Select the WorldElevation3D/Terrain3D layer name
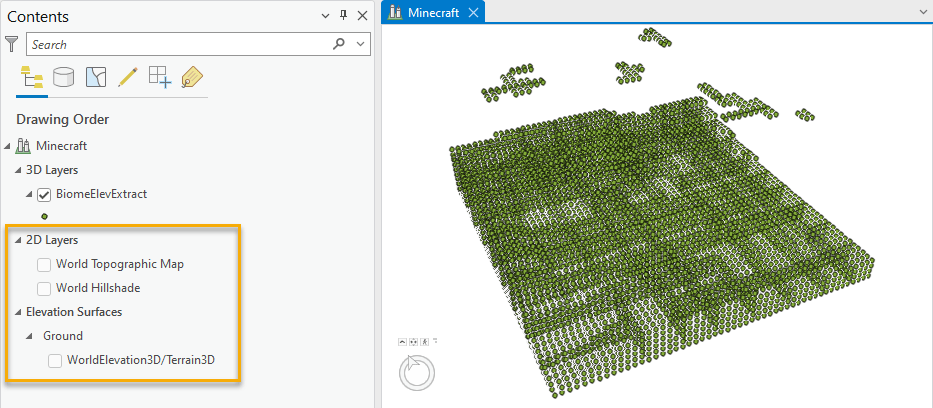 pyautogui.click(x=141, y=359)
